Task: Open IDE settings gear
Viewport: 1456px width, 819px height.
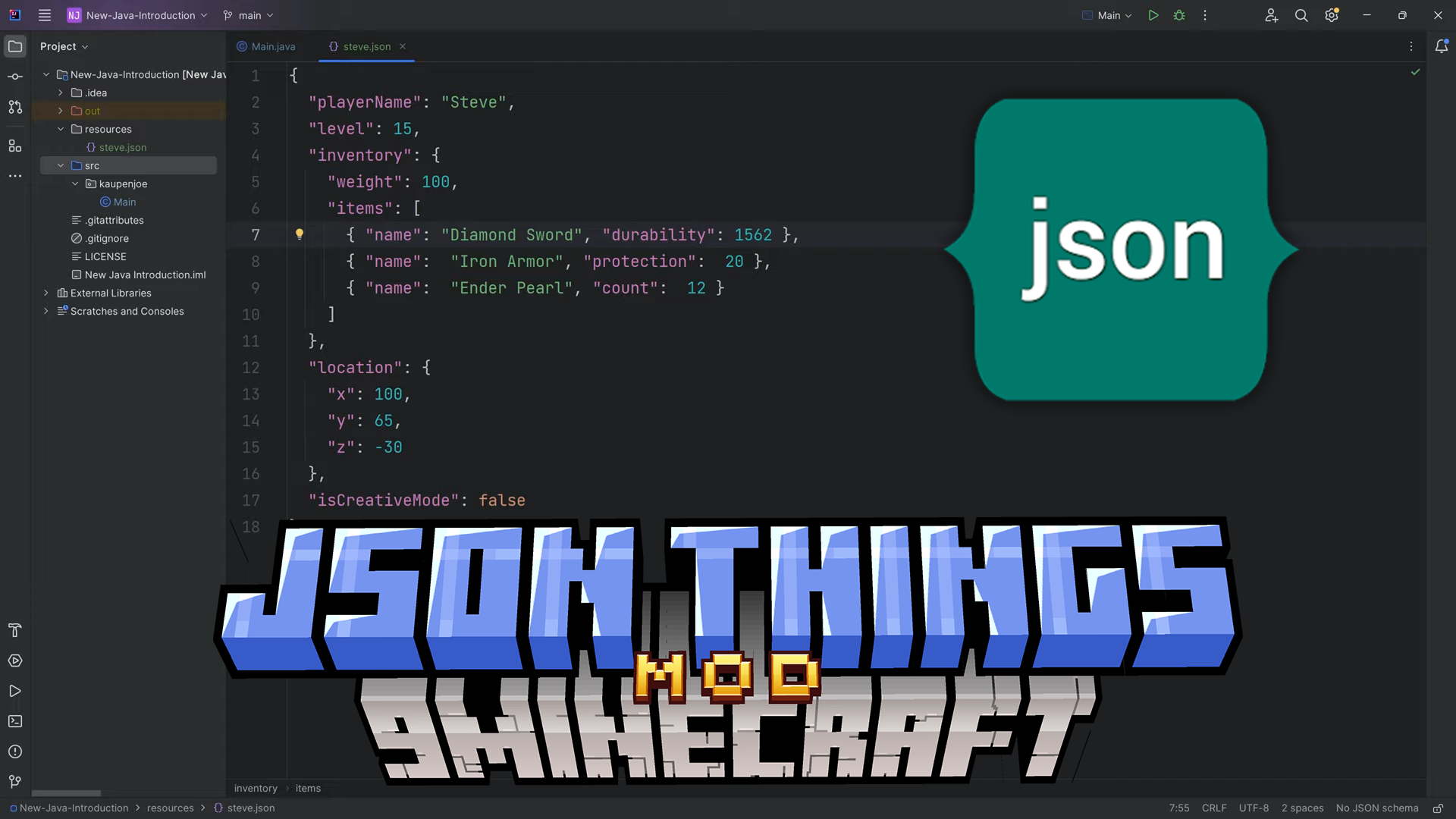Action: pyautogui.click(x=1332, y=15)
